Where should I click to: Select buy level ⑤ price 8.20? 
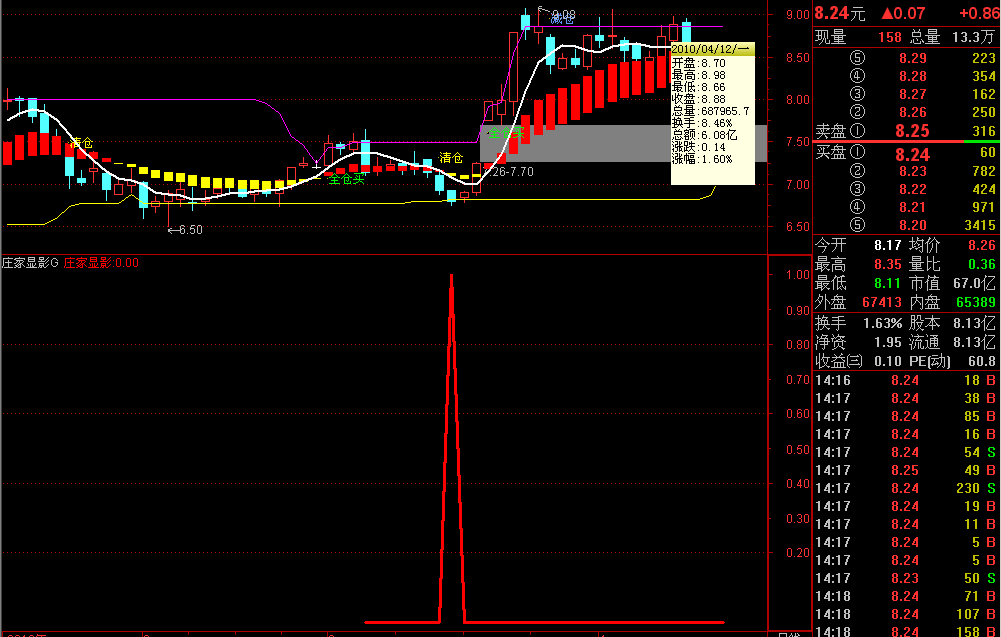(x=912, y=225)
